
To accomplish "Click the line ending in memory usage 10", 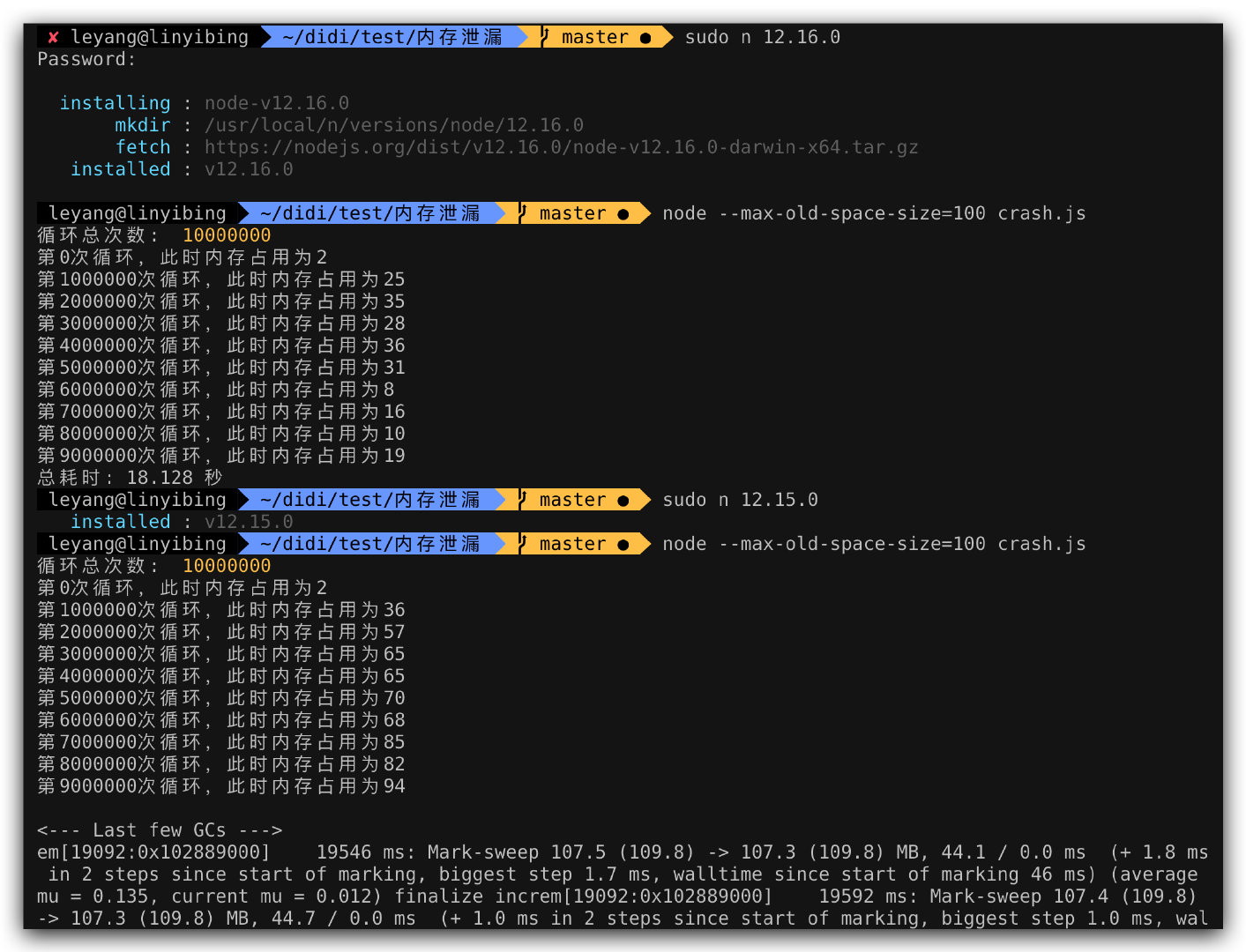I will click(x=221, y=434).
